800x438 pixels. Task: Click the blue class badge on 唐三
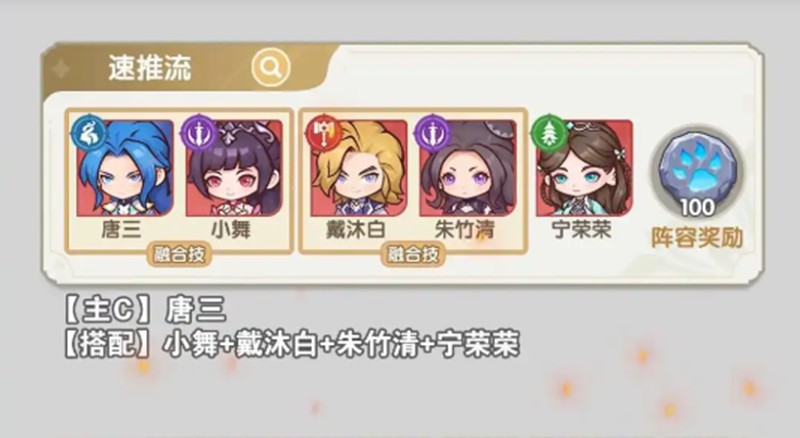[x=88, y=132]
